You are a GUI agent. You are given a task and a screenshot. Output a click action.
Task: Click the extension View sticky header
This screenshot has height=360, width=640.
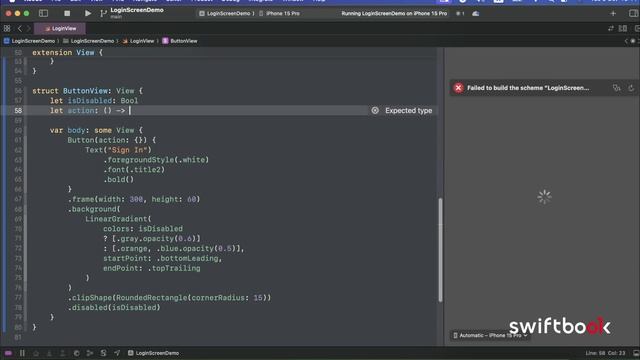coord(67,53)
